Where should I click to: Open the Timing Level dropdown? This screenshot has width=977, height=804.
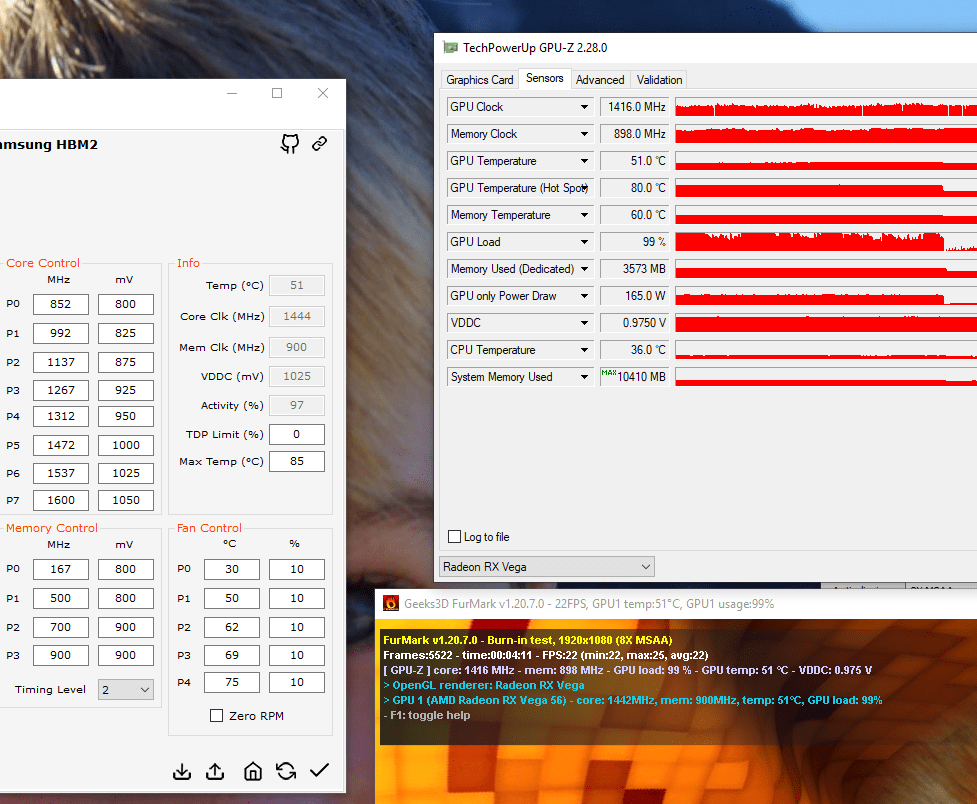(x=126, y=690)
